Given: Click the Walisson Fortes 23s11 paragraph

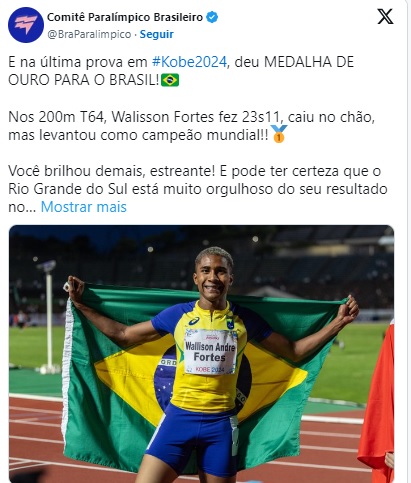Looking at the screenshot, I should [x=191, y=126].
